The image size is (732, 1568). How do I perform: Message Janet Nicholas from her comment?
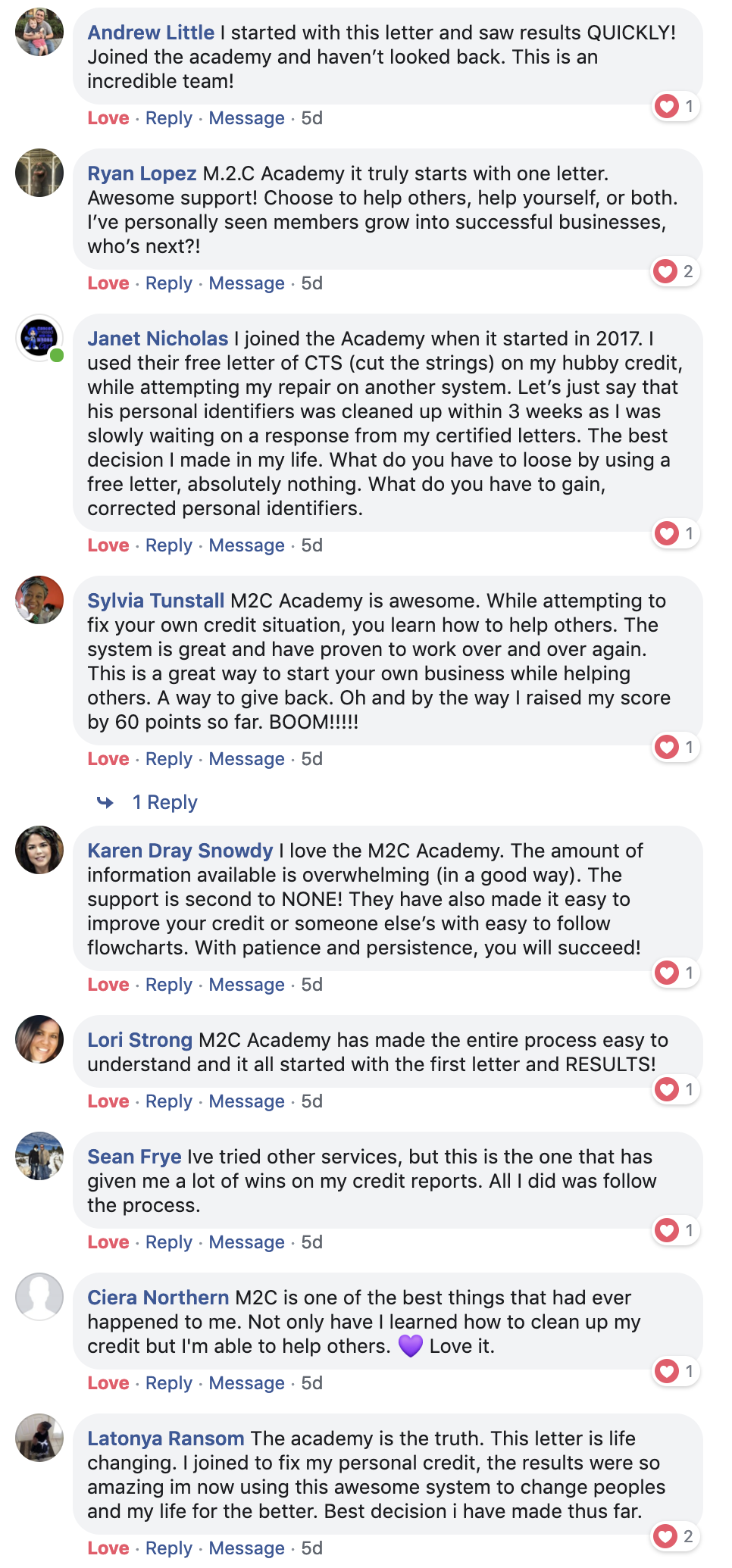246,545
